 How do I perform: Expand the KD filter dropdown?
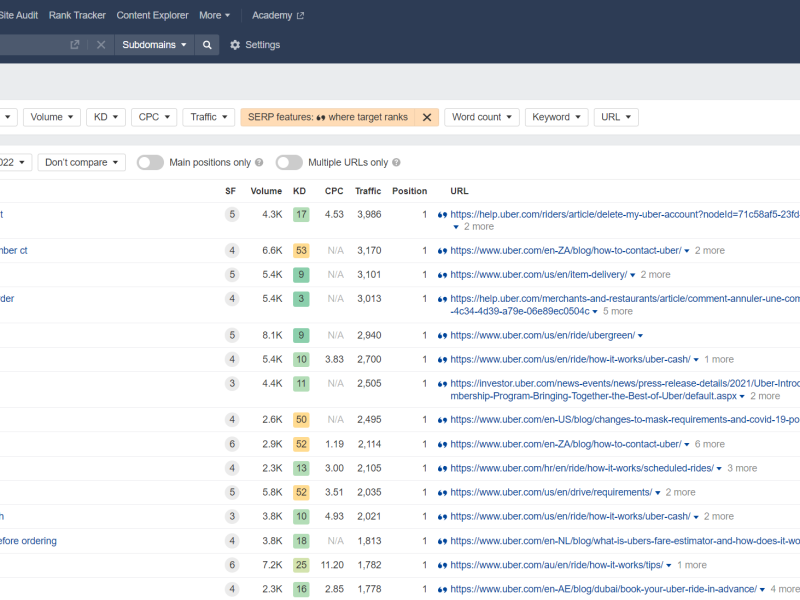105,117
